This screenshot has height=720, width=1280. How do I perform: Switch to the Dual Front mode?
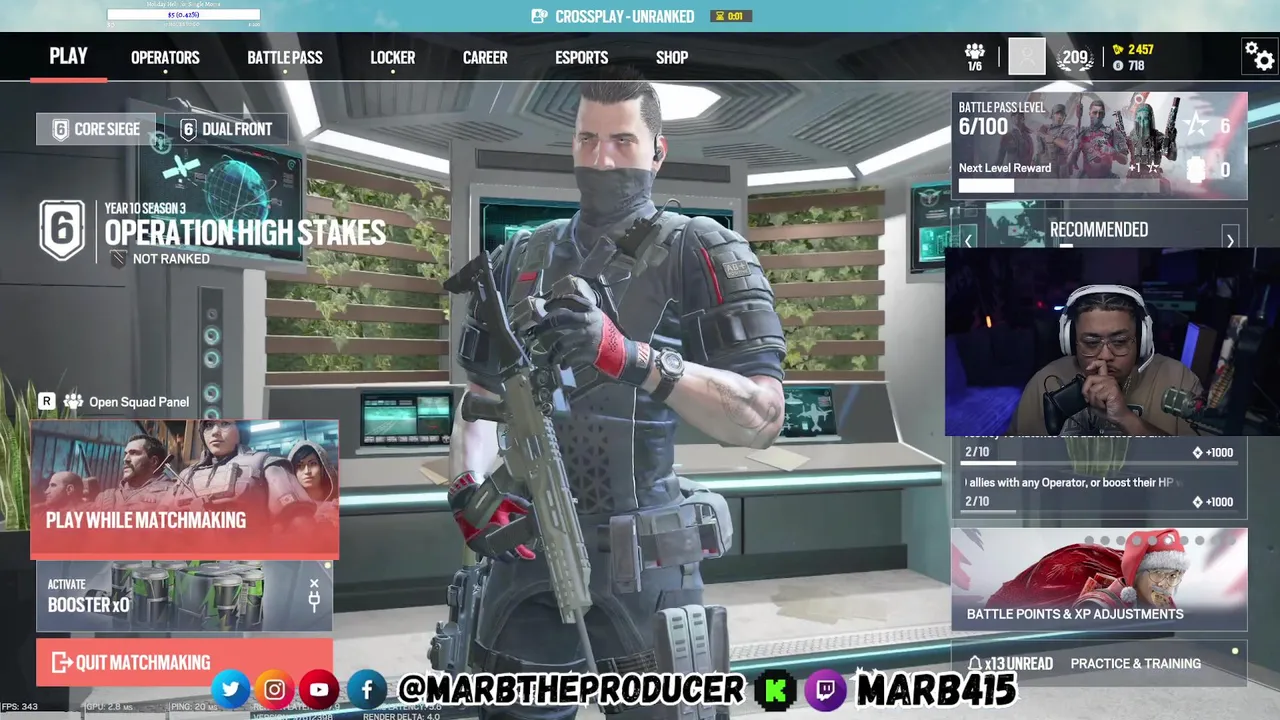pos(225,129)
